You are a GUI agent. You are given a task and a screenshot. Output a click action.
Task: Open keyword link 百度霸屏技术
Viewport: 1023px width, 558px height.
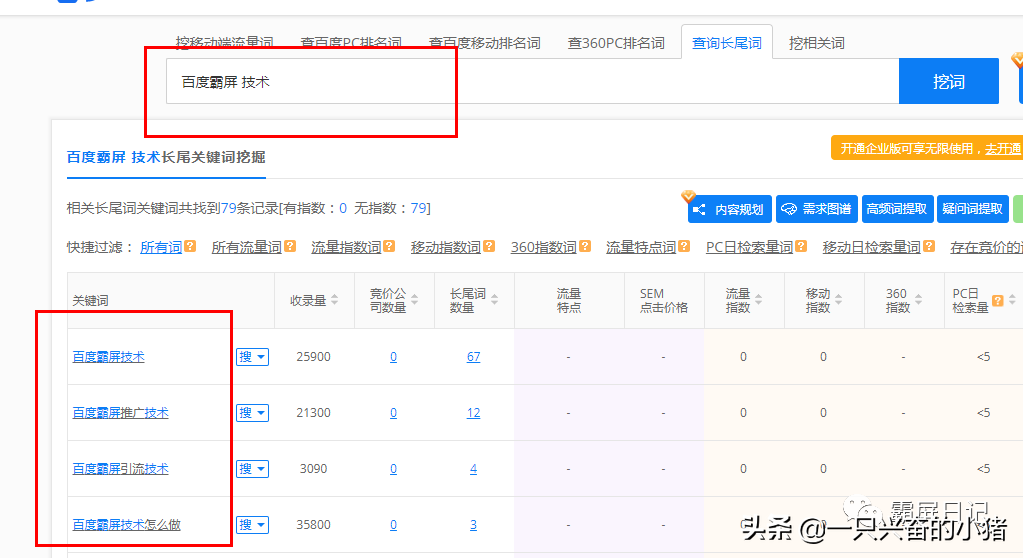(108, 357)
